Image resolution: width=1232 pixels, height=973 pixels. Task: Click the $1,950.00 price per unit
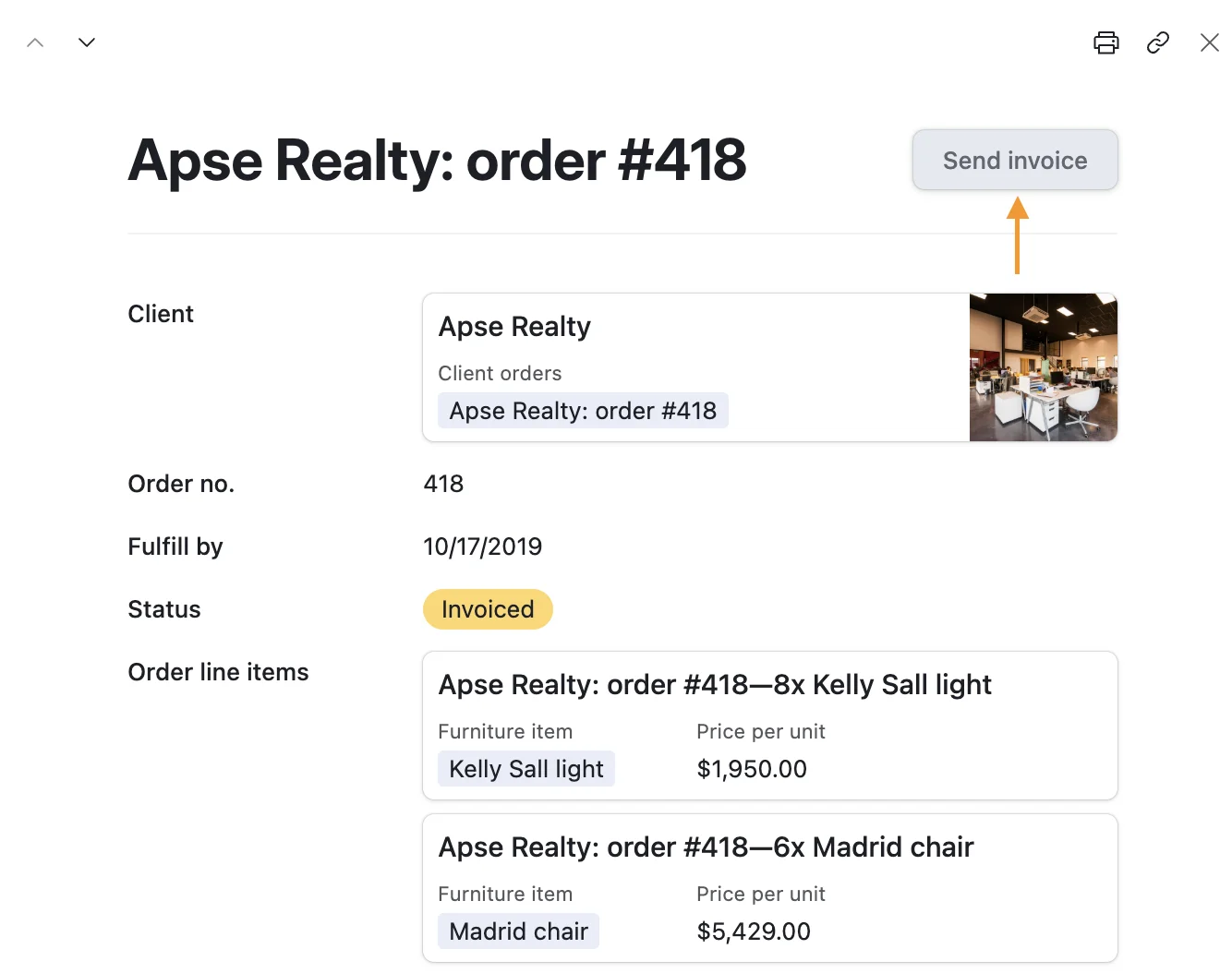pyautogui.click(x=752, y=769)
